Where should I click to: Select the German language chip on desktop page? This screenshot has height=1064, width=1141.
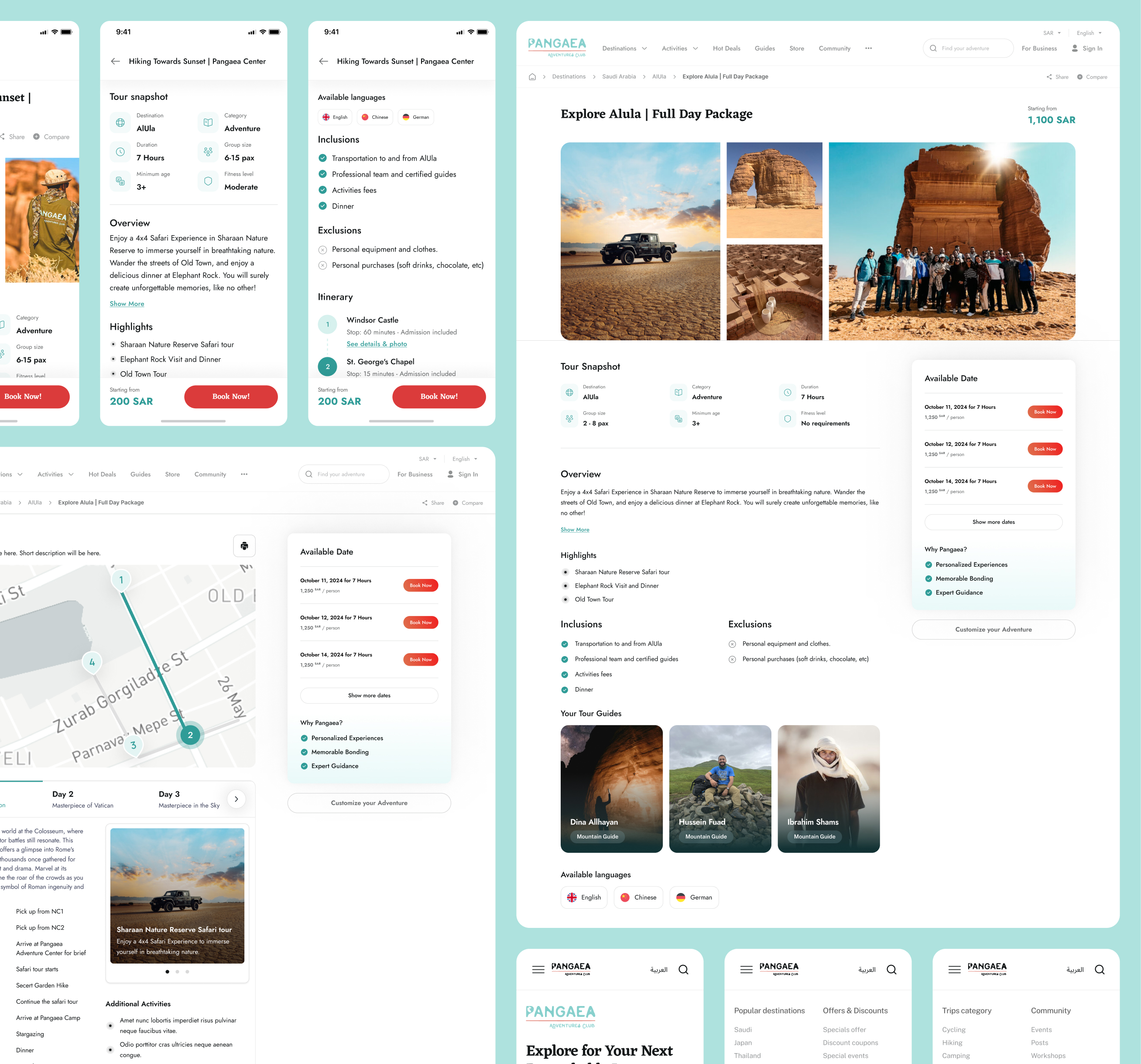click(x=694, y=897)
